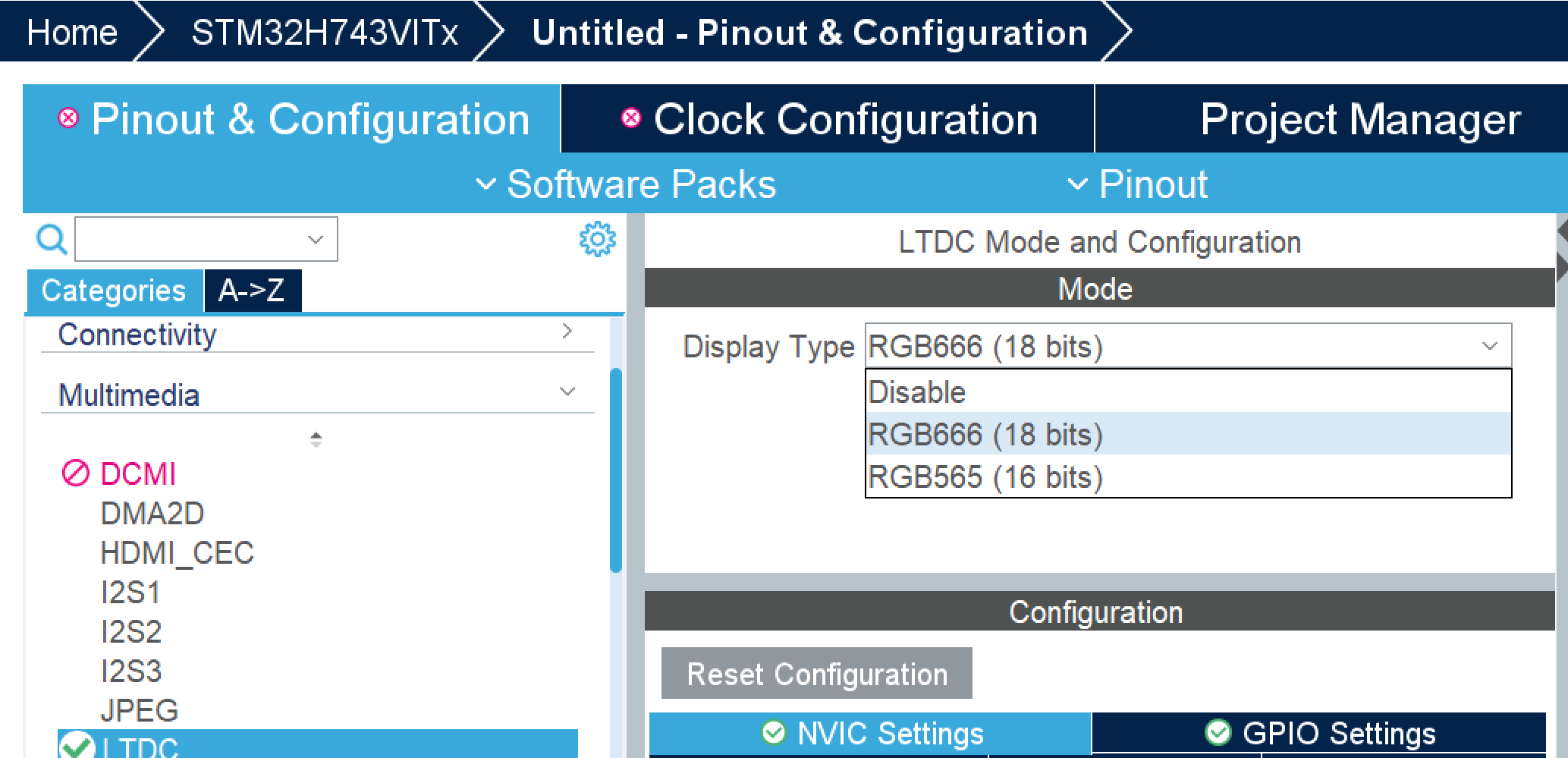Open the settings gear icon

(597, 239)
